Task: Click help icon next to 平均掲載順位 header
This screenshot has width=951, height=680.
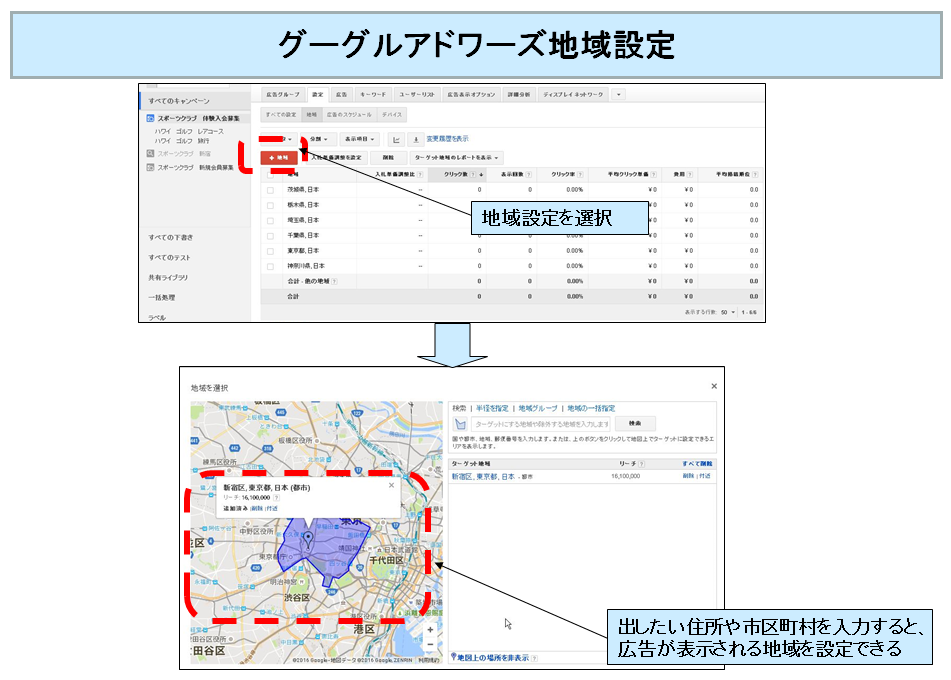Action: [x=755, y=175]
